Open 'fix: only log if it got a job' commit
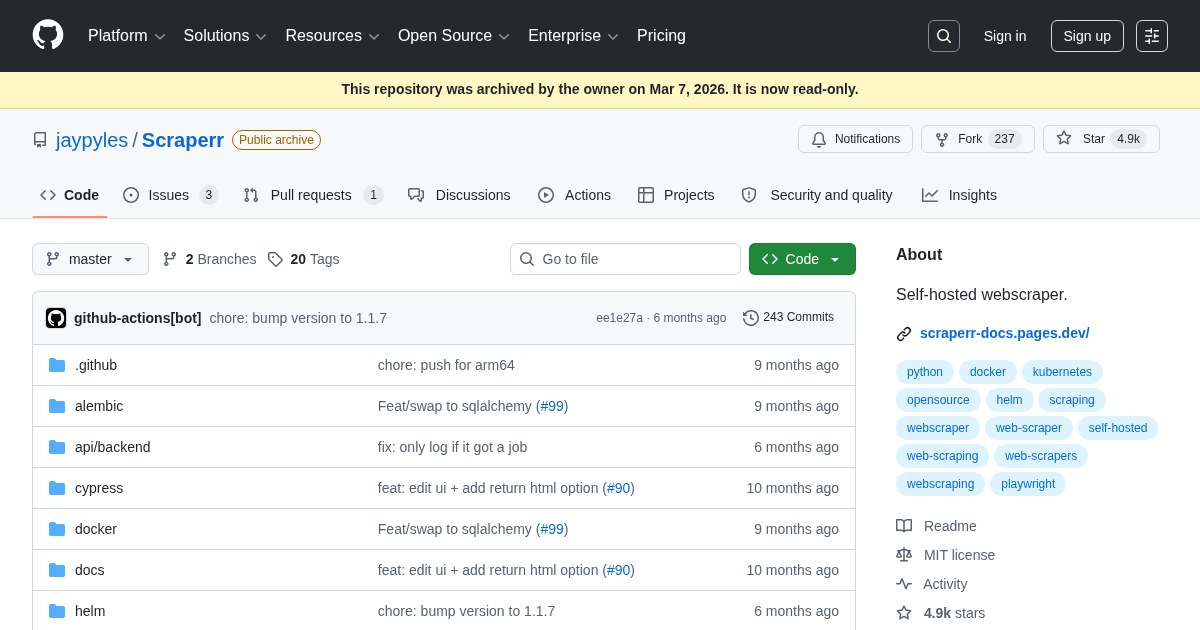Screen dimensions: 1200x630 452,447
